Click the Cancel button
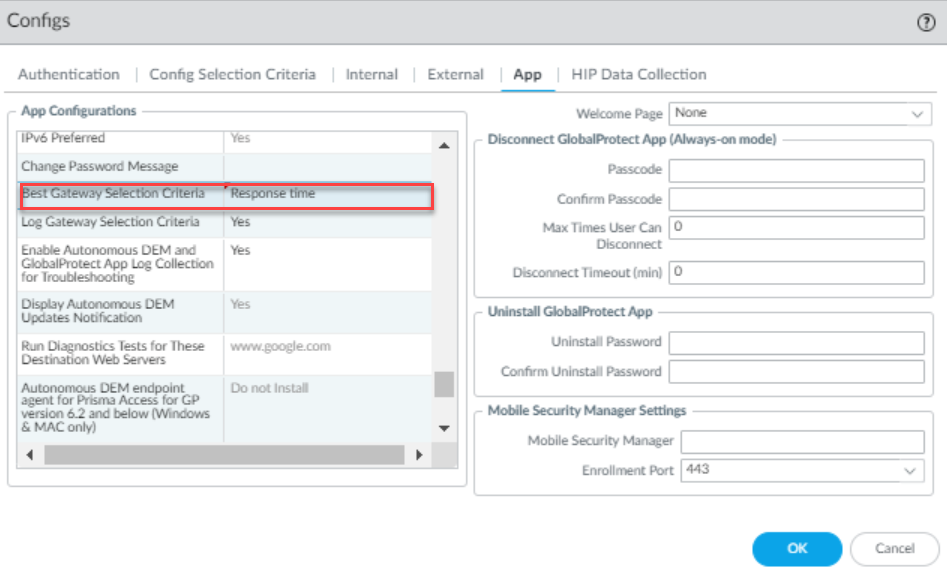This screenshot has height=577, width=947. [x=894, y=549]
